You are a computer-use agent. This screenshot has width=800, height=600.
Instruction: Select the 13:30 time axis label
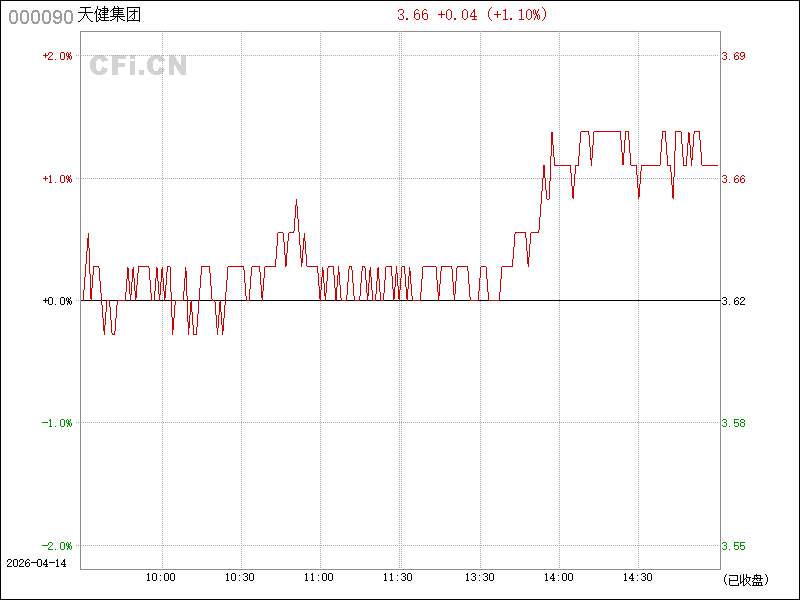480,577
